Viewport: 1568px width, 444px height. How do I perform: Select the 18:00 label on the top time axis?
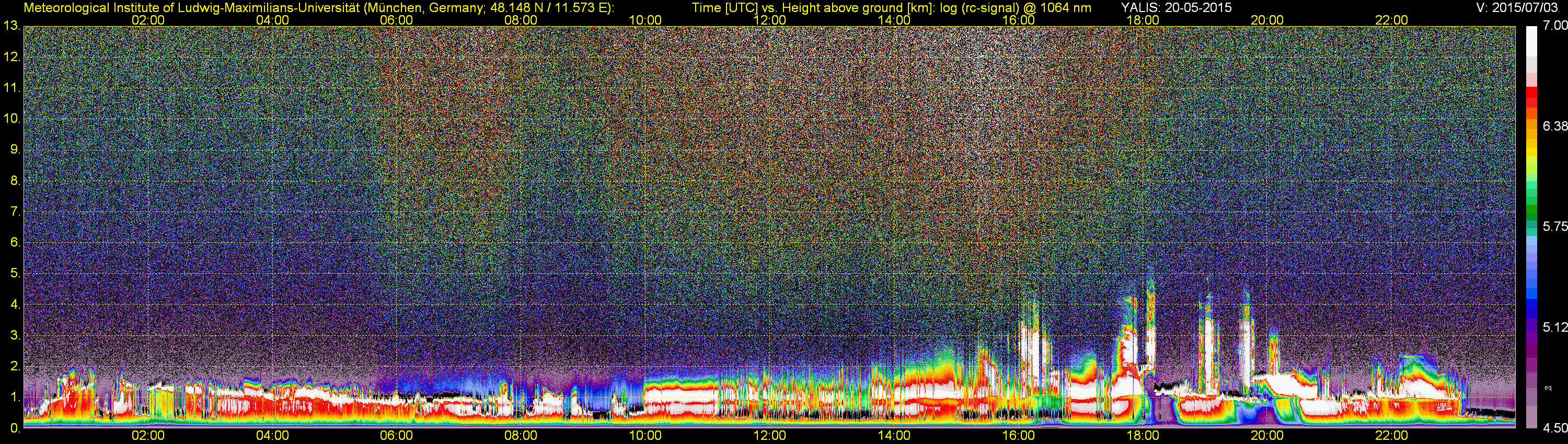coord(1143,20)
